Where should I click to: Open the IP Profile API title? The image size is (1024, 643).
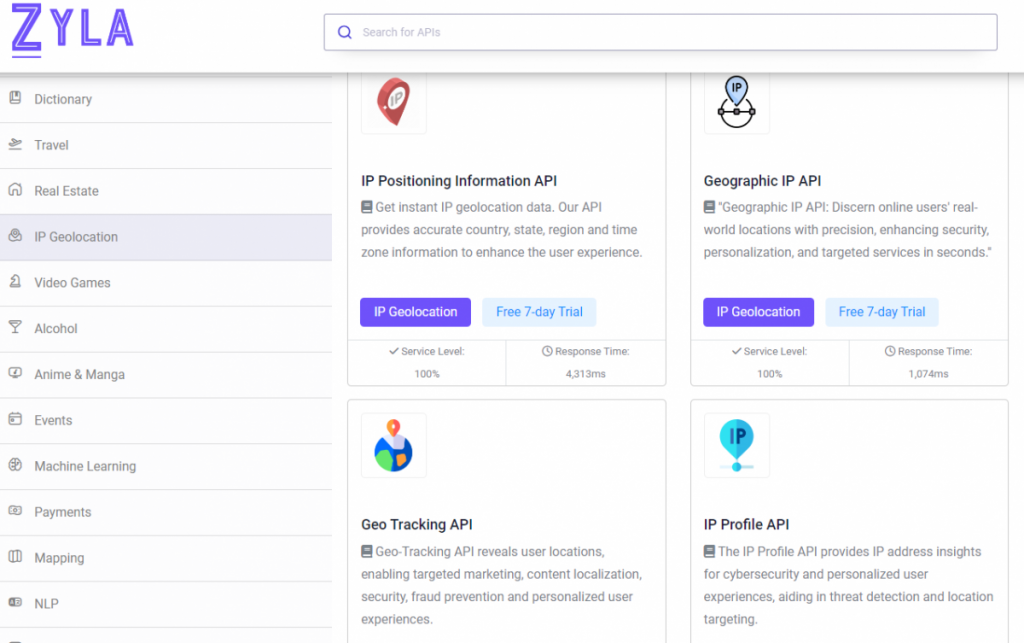point(746,525)
